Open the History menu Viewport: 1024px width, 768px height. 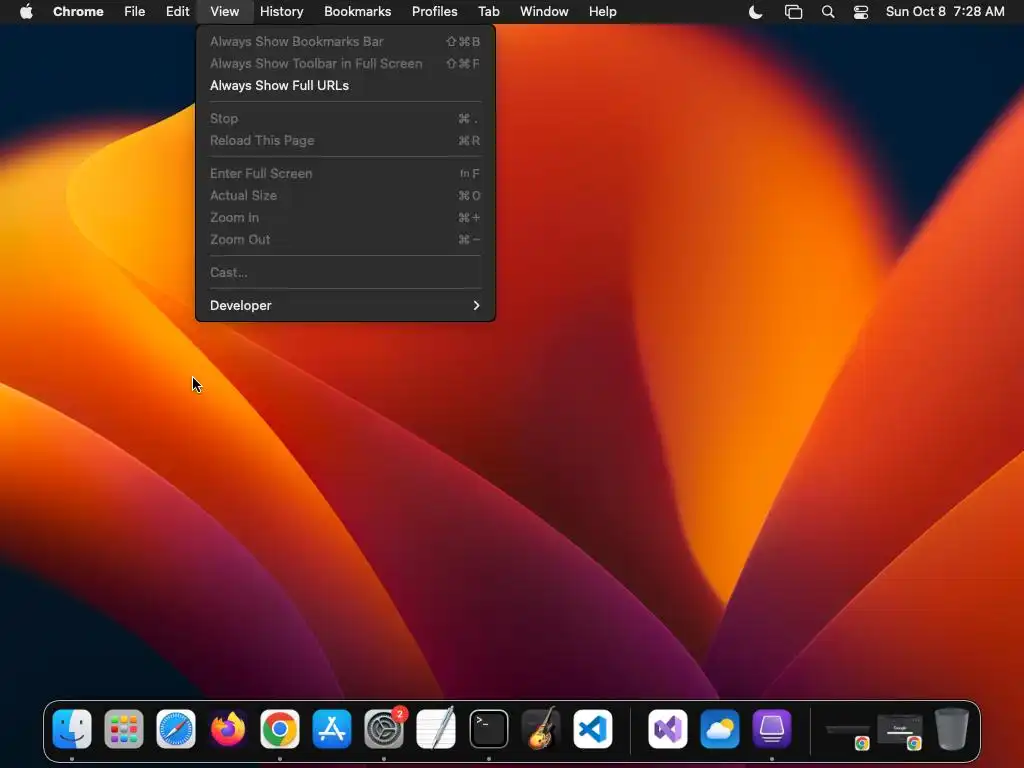click(281, 11)
